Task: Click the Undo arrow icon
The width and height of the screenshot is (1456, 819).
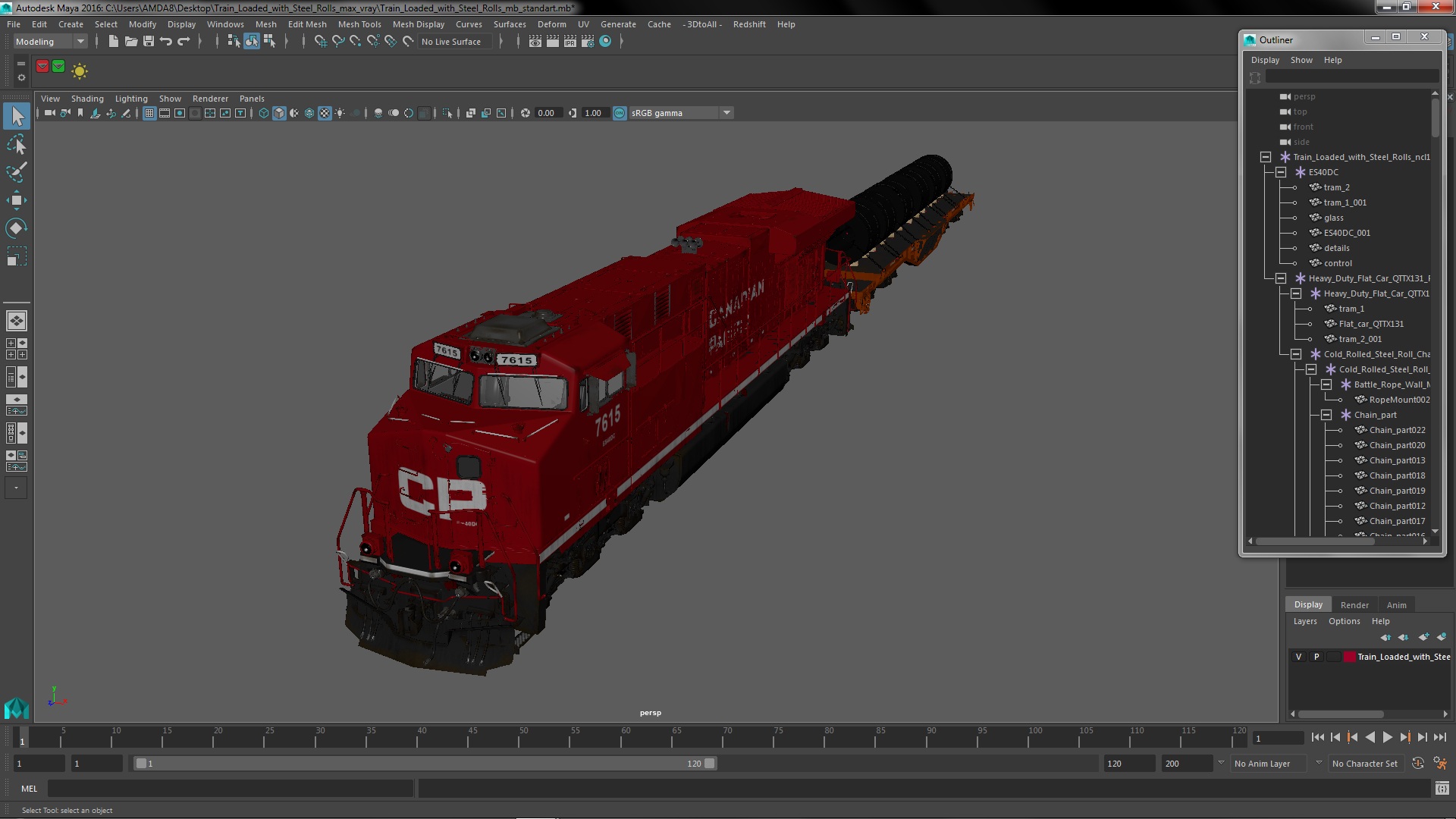Action: [x=166, y=42]
